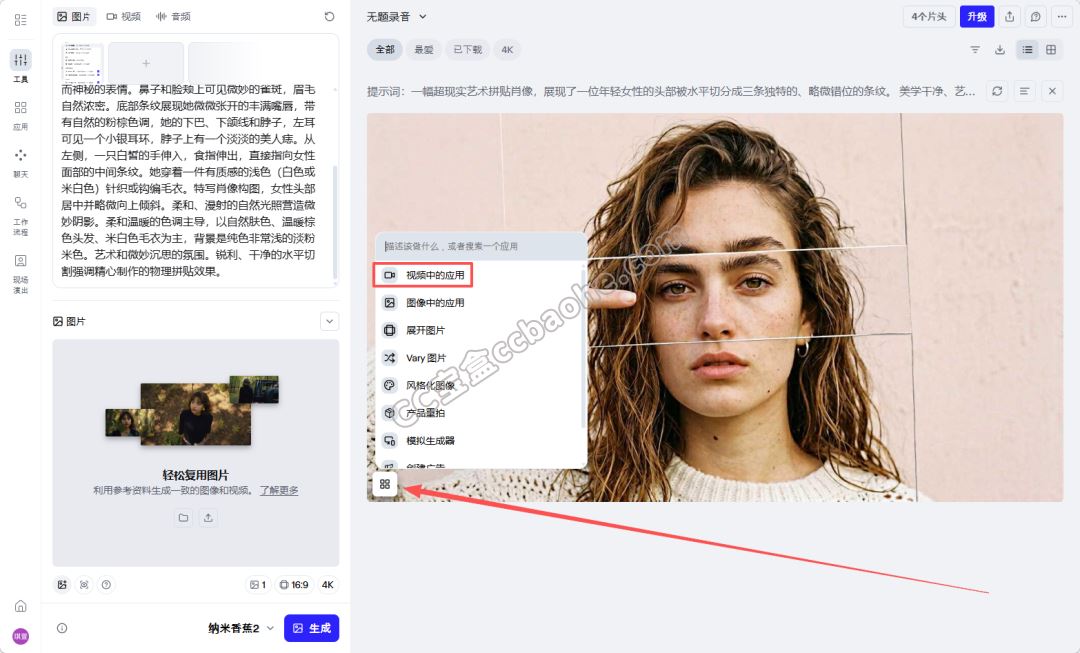1080x653 pixels.
Task: Switch to list view
Action: (1028, 50)
